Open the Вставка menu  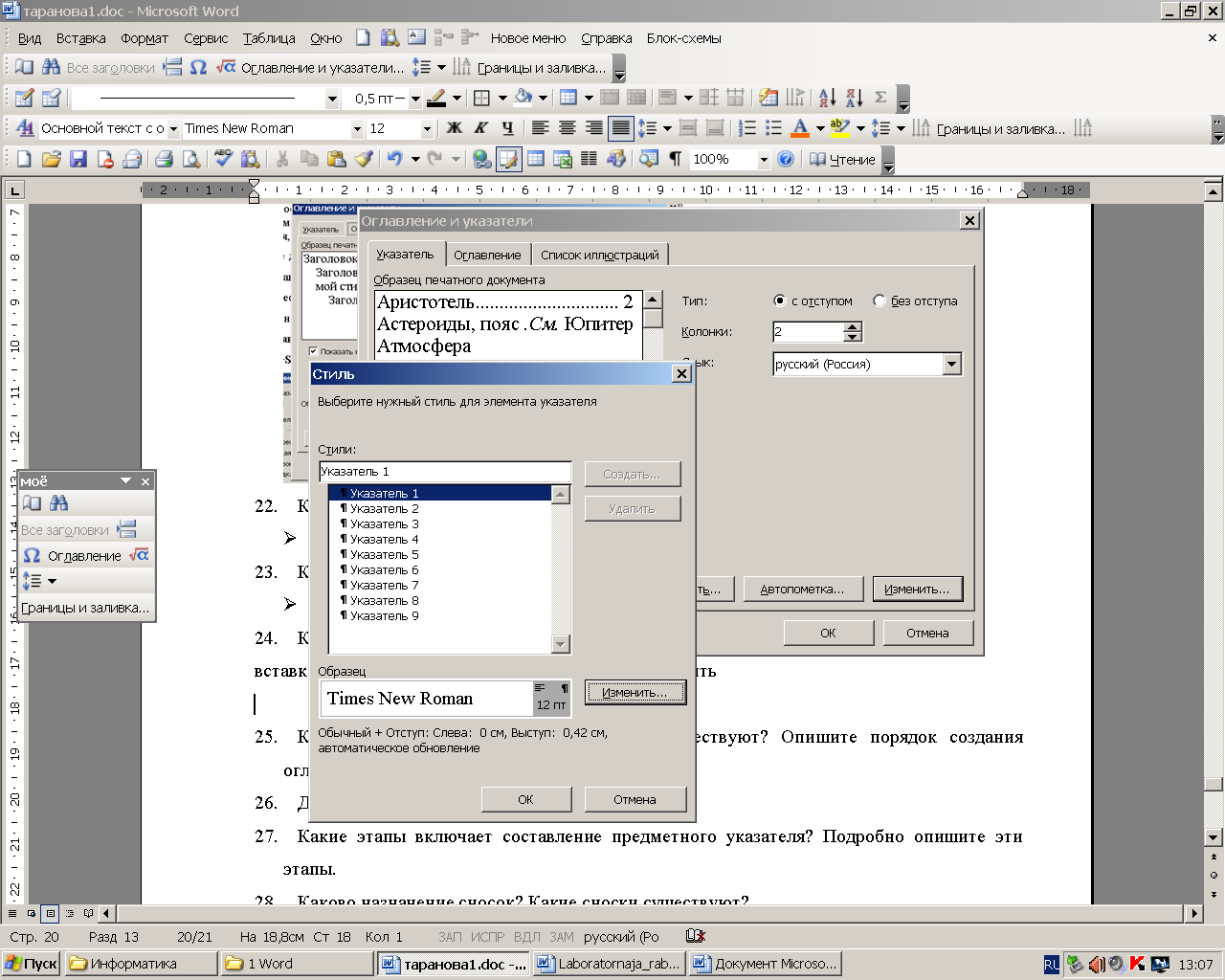point(80,38)
